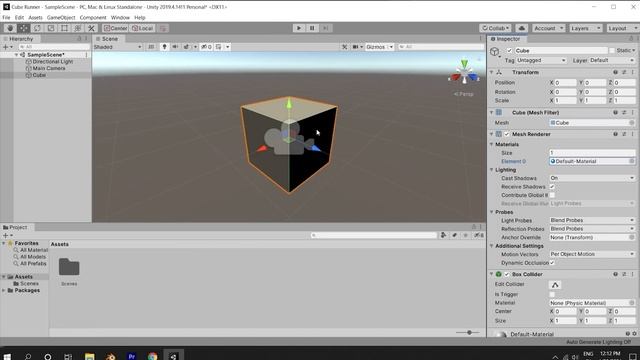Open Chrome from the taskbar
The image size is (640, 360).
click(153, 356)
